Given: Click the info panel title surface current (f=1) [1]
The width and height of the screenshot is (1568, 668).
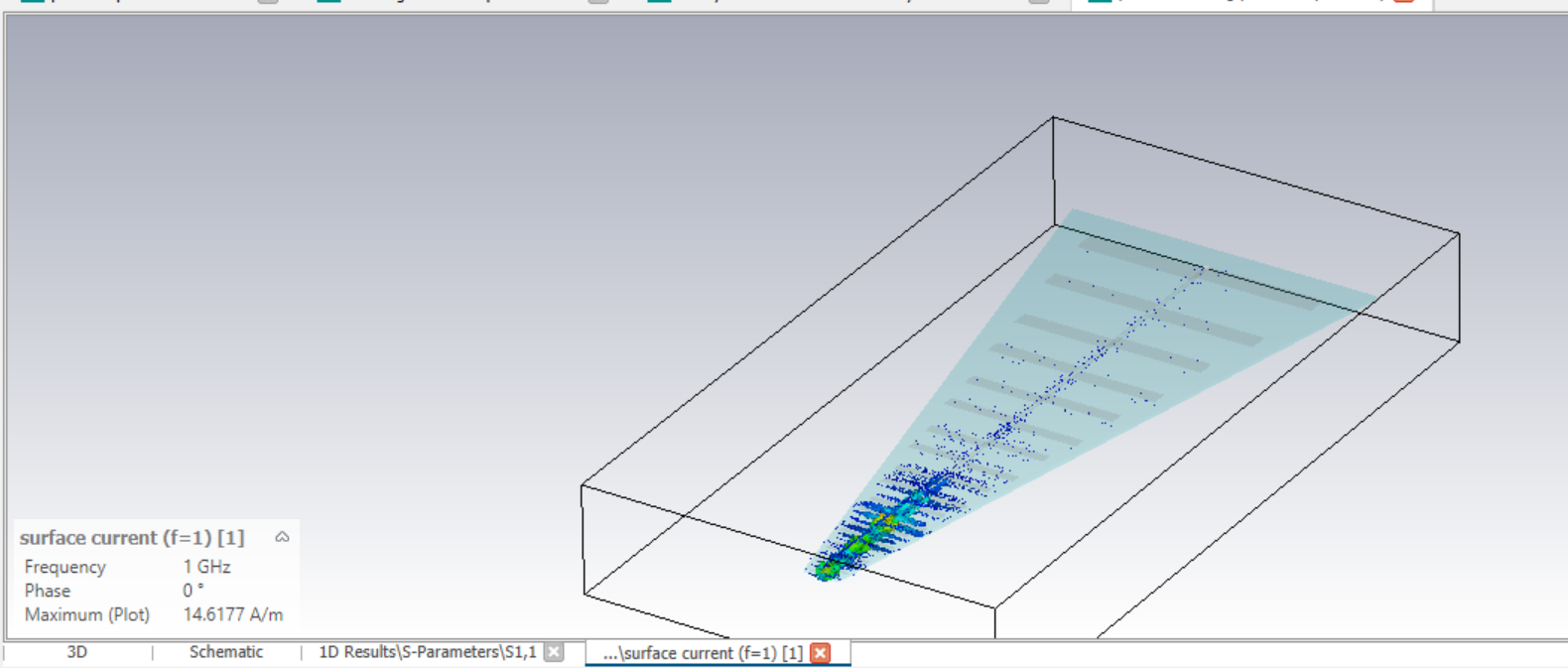Looking at the screenshot, I should [x=132, y=538].
